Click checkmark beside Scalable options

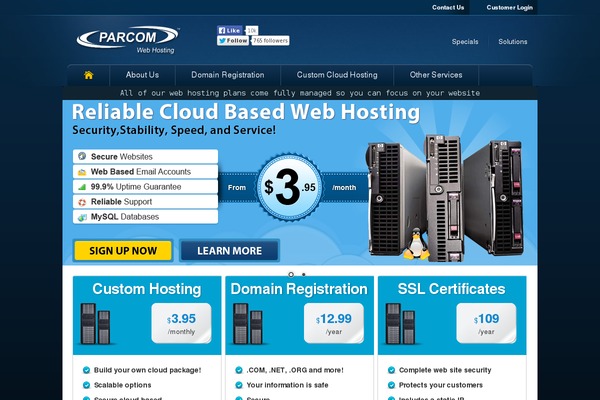click(x=86, y=385)
